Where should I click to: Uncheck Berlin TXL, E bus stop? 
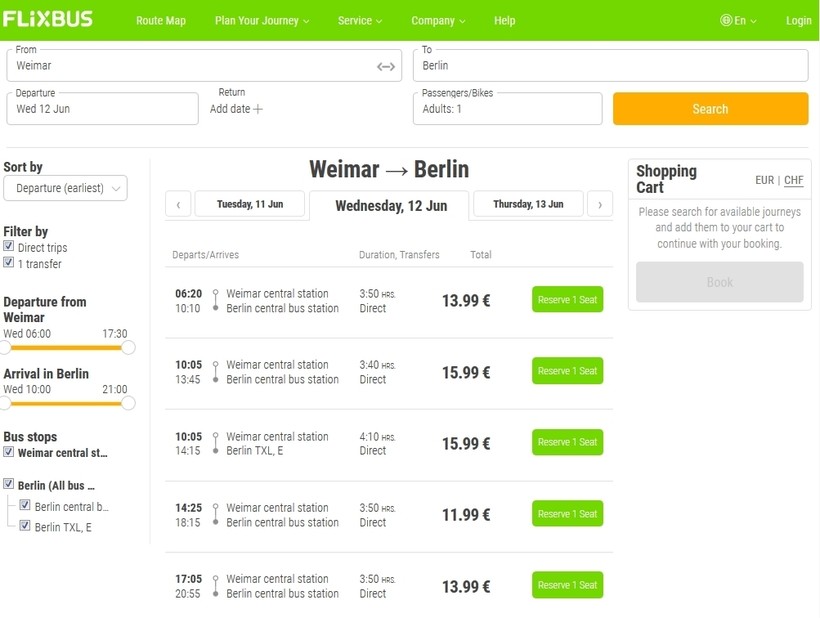pos(25,526)
